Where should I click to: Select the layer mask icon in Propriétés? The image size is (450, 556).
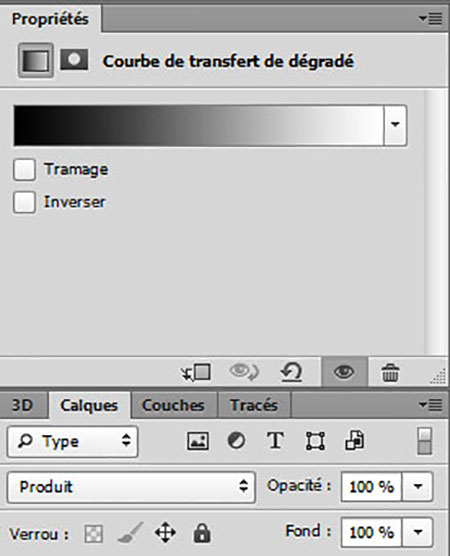tap(74, 60)
